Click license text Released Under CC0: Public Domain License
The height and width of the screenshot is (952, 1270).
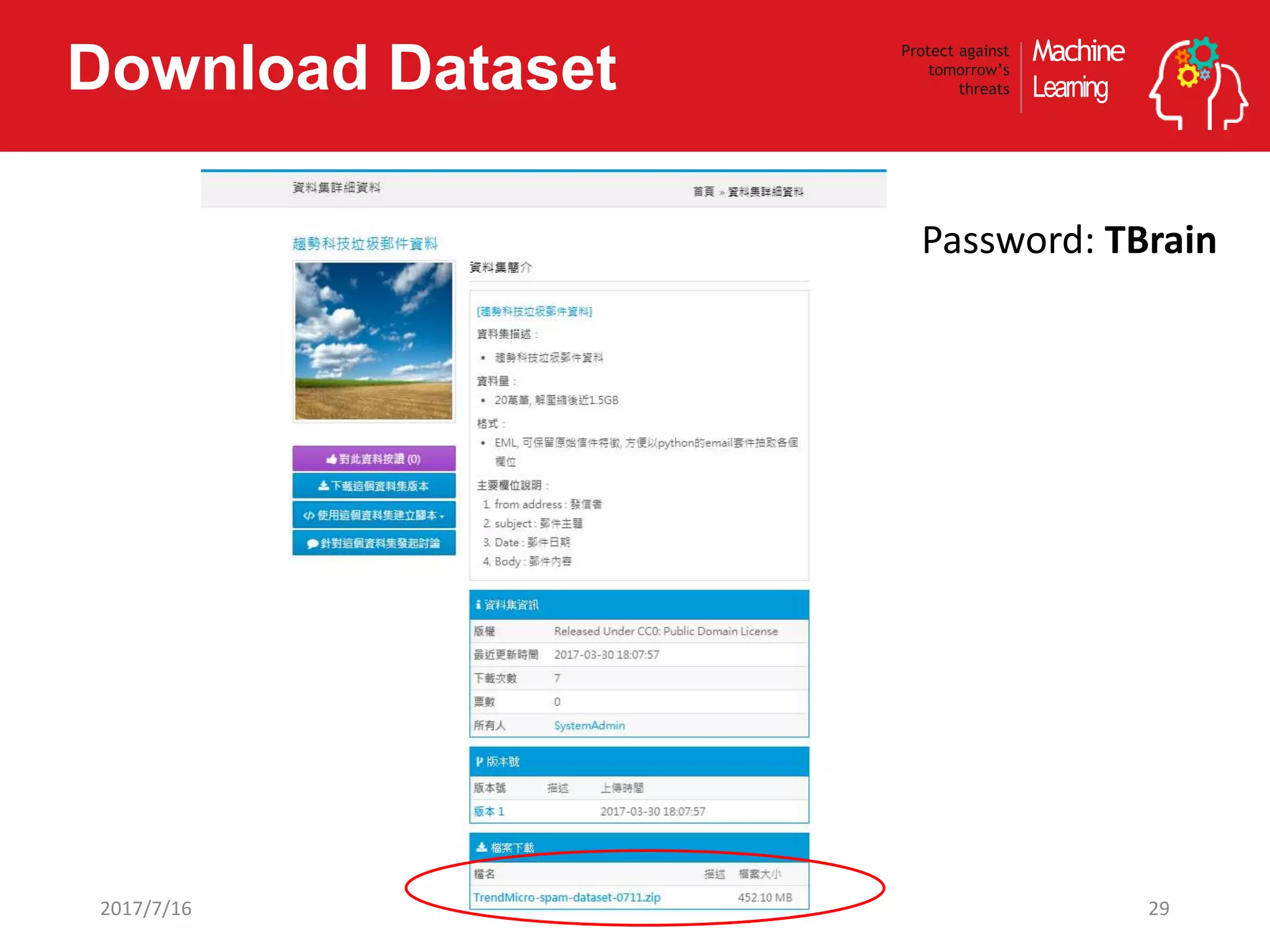666,631
